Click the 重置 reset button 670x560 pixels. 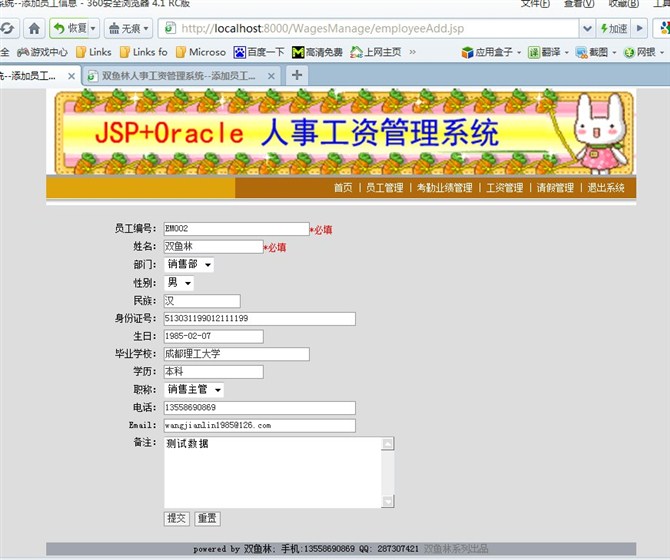pyautogui.click(x=207, y=519)
